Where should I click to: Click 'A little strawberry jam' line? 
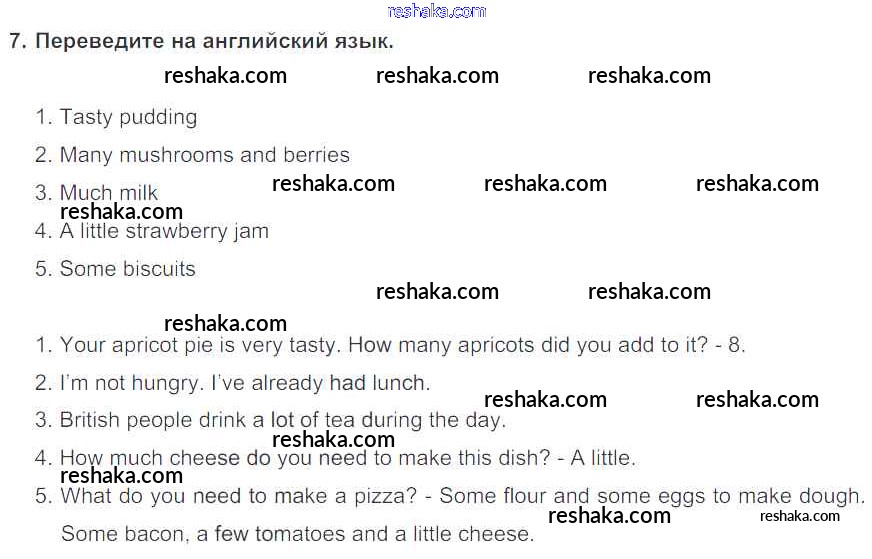tap(164, 231)
